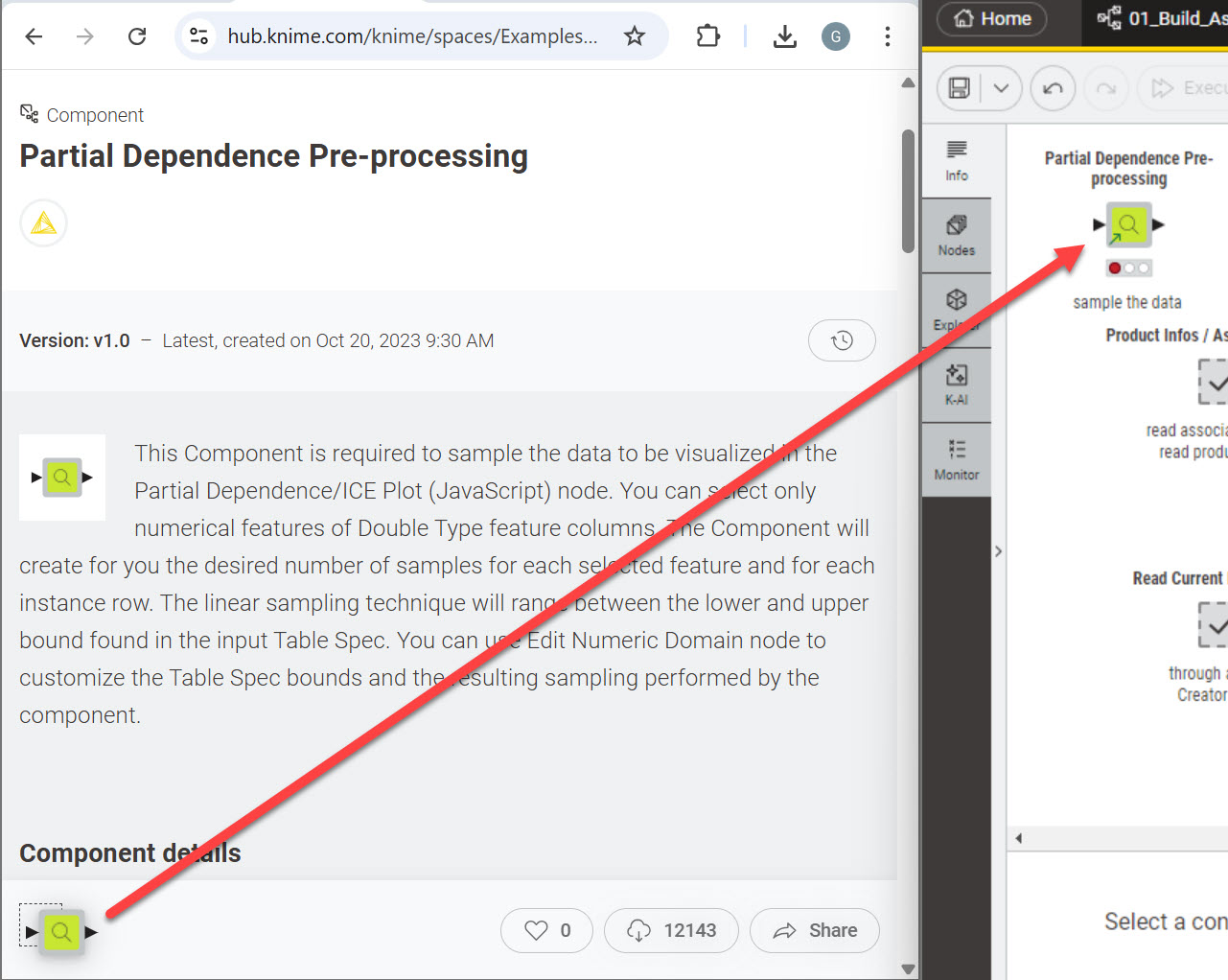Click the small Component type icon above the title
This screenshot has width=1228, height=980.
30,114
